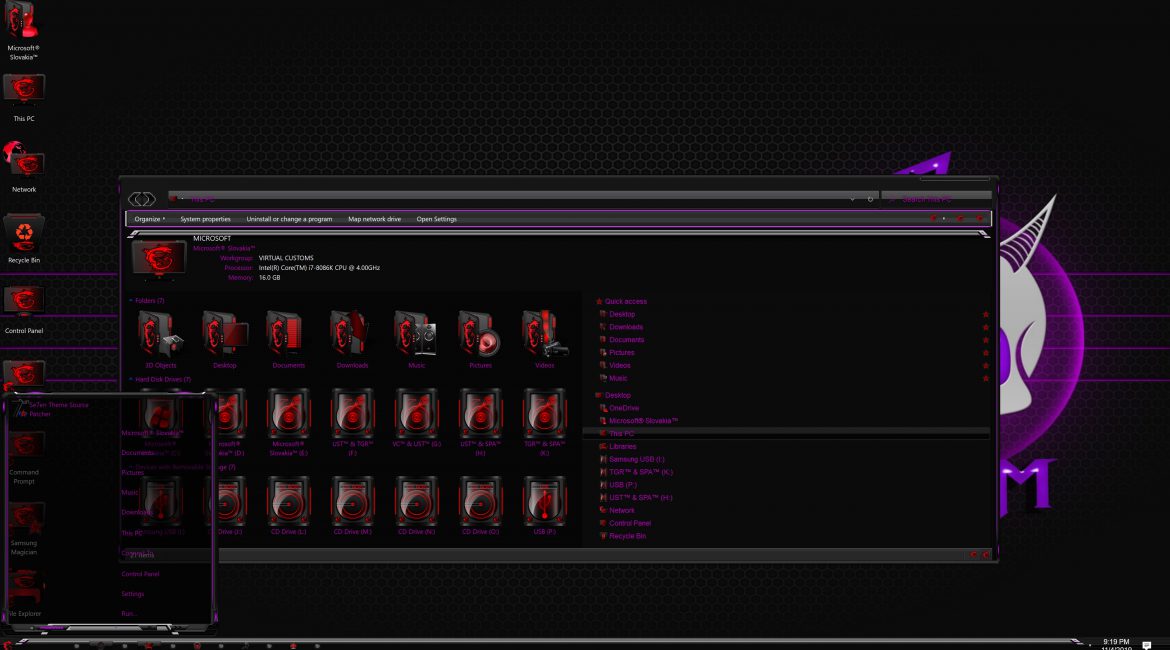The height and width of the screenshot is (650, 1170).
Task: Choose Run... in the Start menu
Action: click(x=128, y=613)
